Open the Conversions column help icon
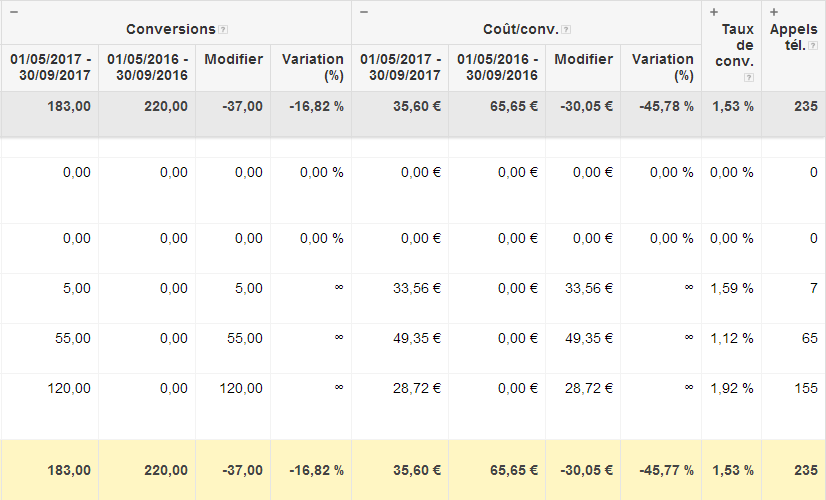Screen dimensions: 826x500 (x=223, y=30)
